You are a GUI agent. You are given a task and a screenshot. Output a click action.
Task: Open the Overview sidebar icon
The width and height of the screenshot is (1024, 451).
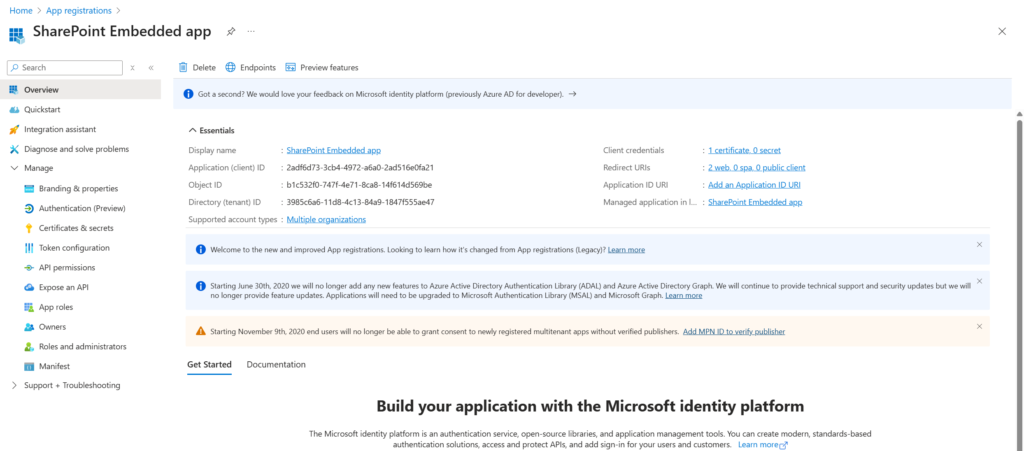[x=14, y=89]
